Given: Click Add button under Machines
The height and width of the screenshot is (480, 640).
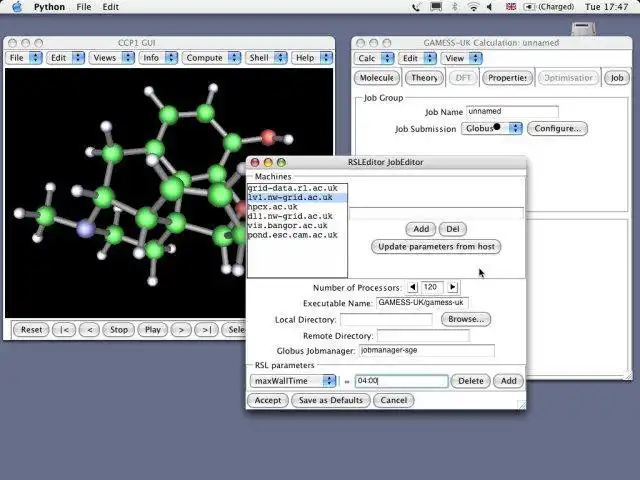Looking at the screenshot, I should click(421, 229).
